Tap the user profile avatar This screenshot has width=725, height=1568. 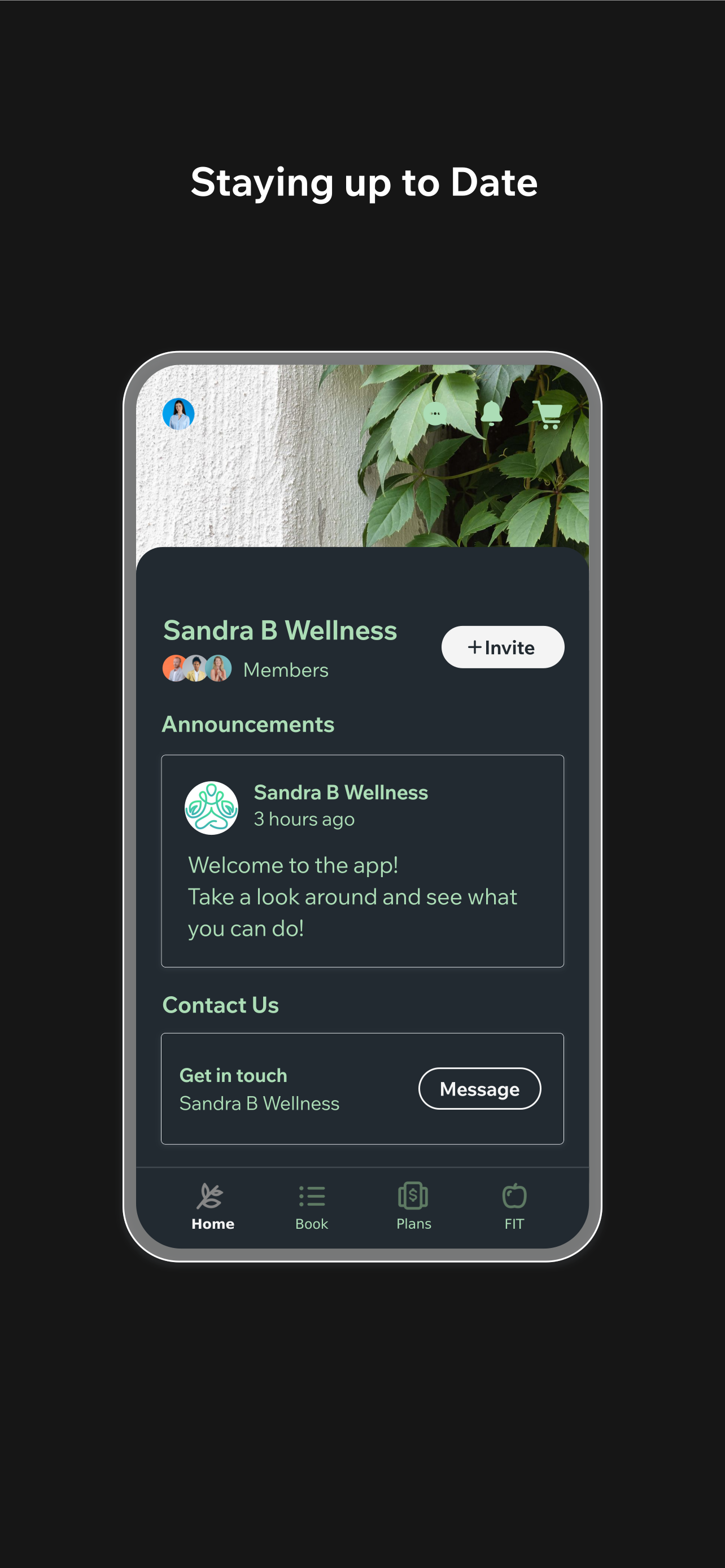(x=178, y=414)
